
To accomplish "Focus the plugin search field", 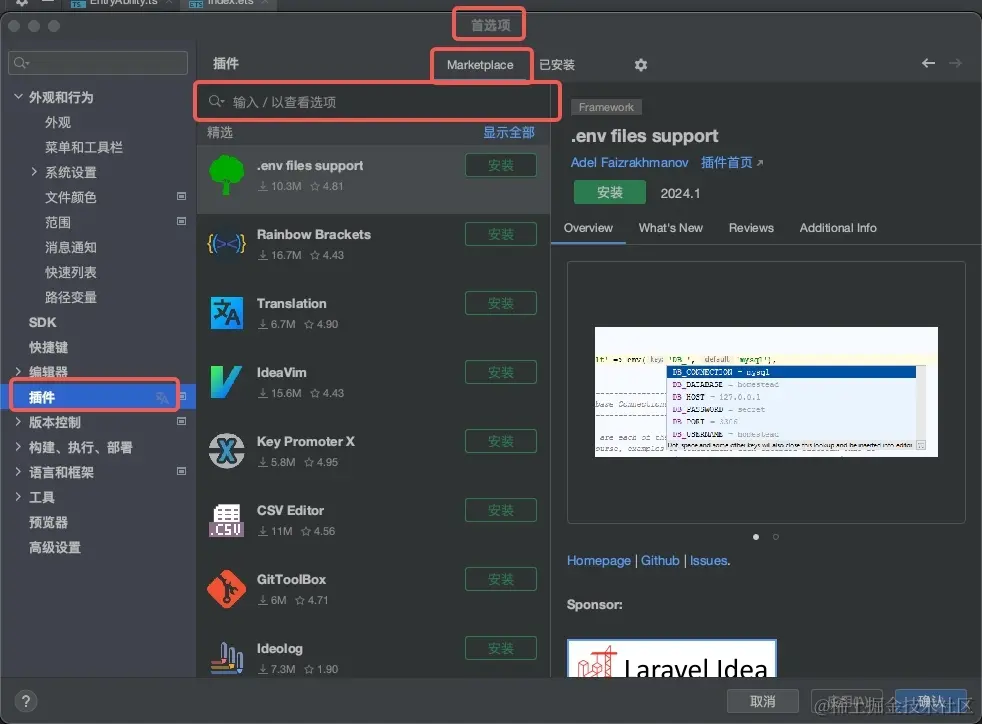I will (378, 101).
